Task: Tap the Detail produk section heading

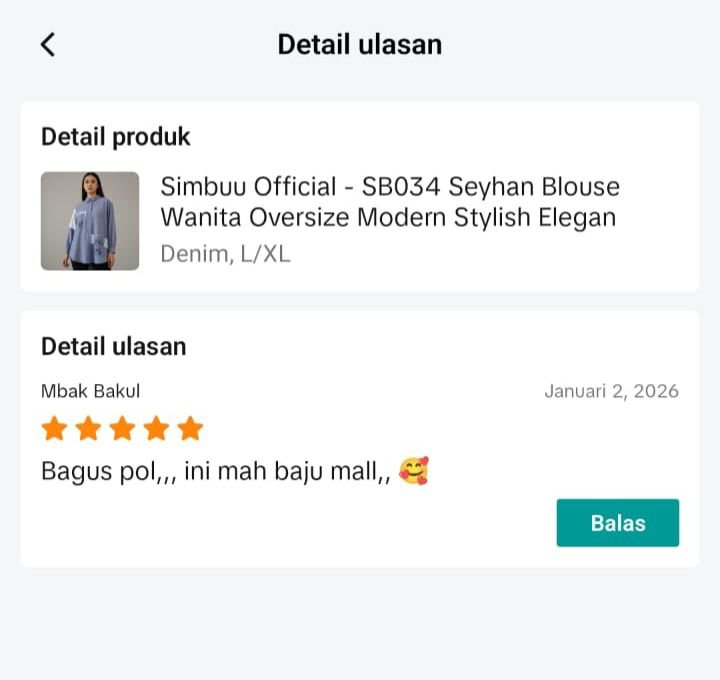Action: (x=116, y=137)
